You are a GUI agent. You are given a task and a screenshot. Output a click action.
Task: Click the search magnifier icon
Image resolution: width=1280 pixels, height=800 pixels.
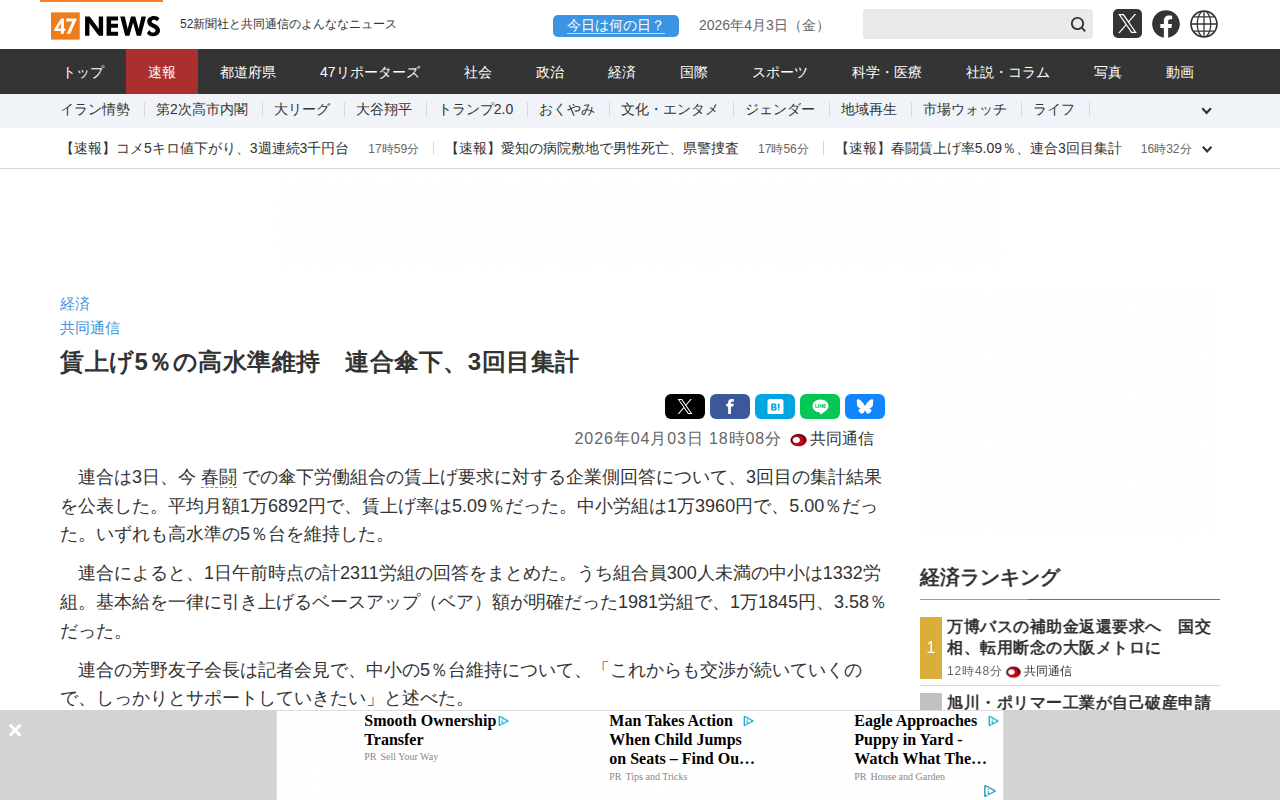(1078, 24)
